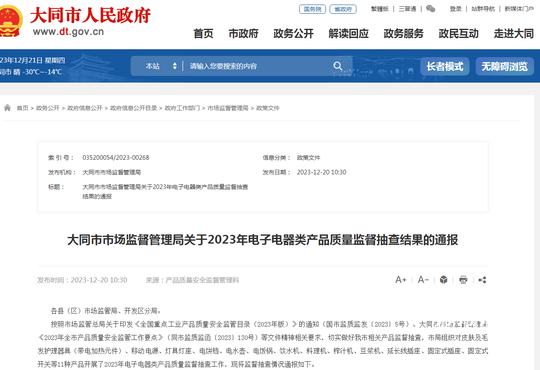Click 市场监督管理局 in the breadcrumb

[x=228, y=108]
